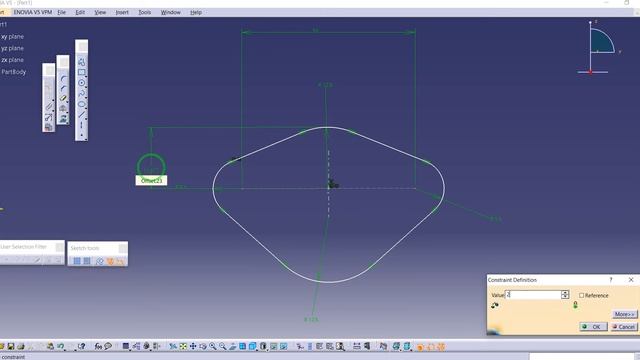Open the Edit menu
Viewport: 640px width, 360px height.
point(80,12)
